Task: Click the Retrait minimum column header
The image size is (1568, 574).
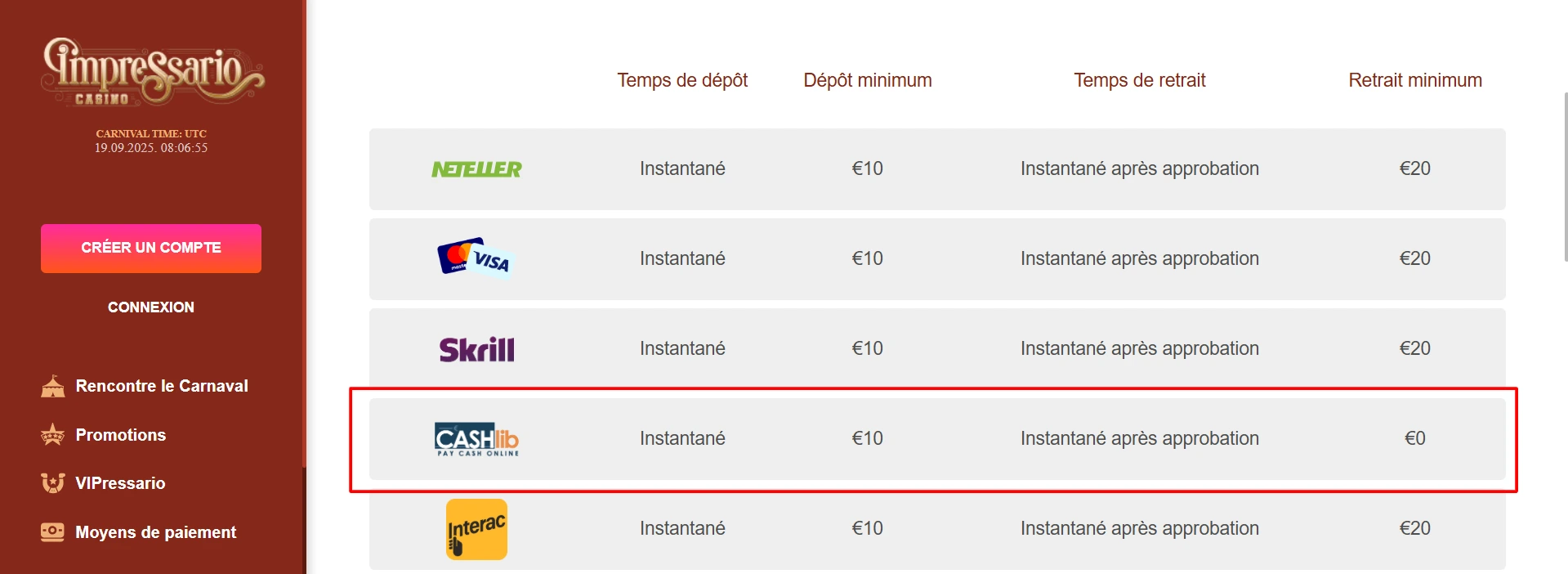Action: (1414, 80)
